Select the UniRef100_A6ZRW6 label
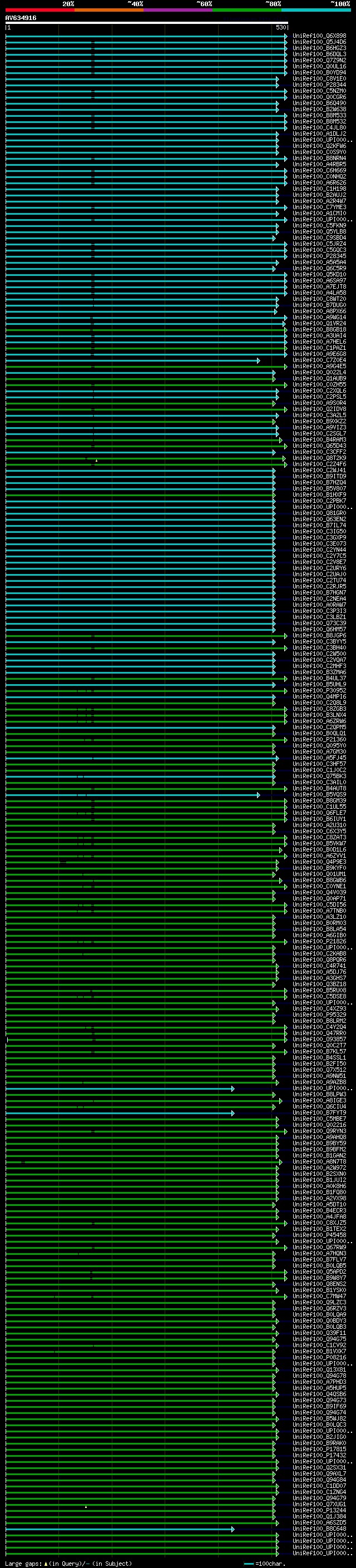356x1568 pixels. click(319, 721)
